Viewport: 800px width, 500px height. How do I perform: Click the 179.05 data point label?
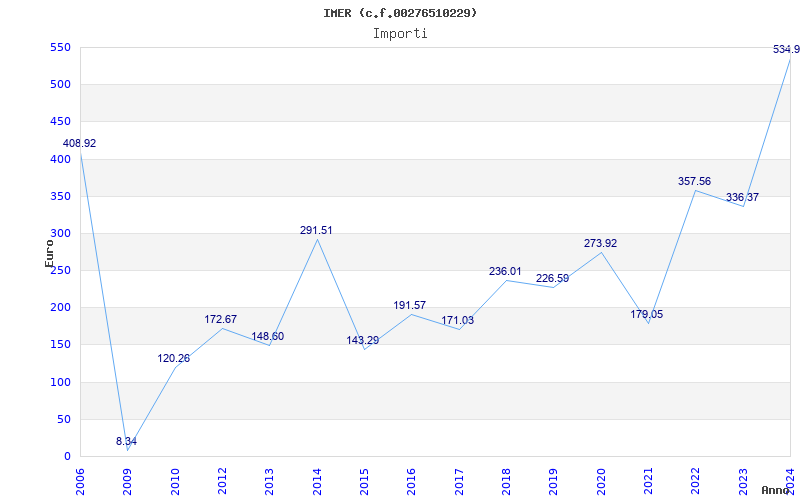646,315
